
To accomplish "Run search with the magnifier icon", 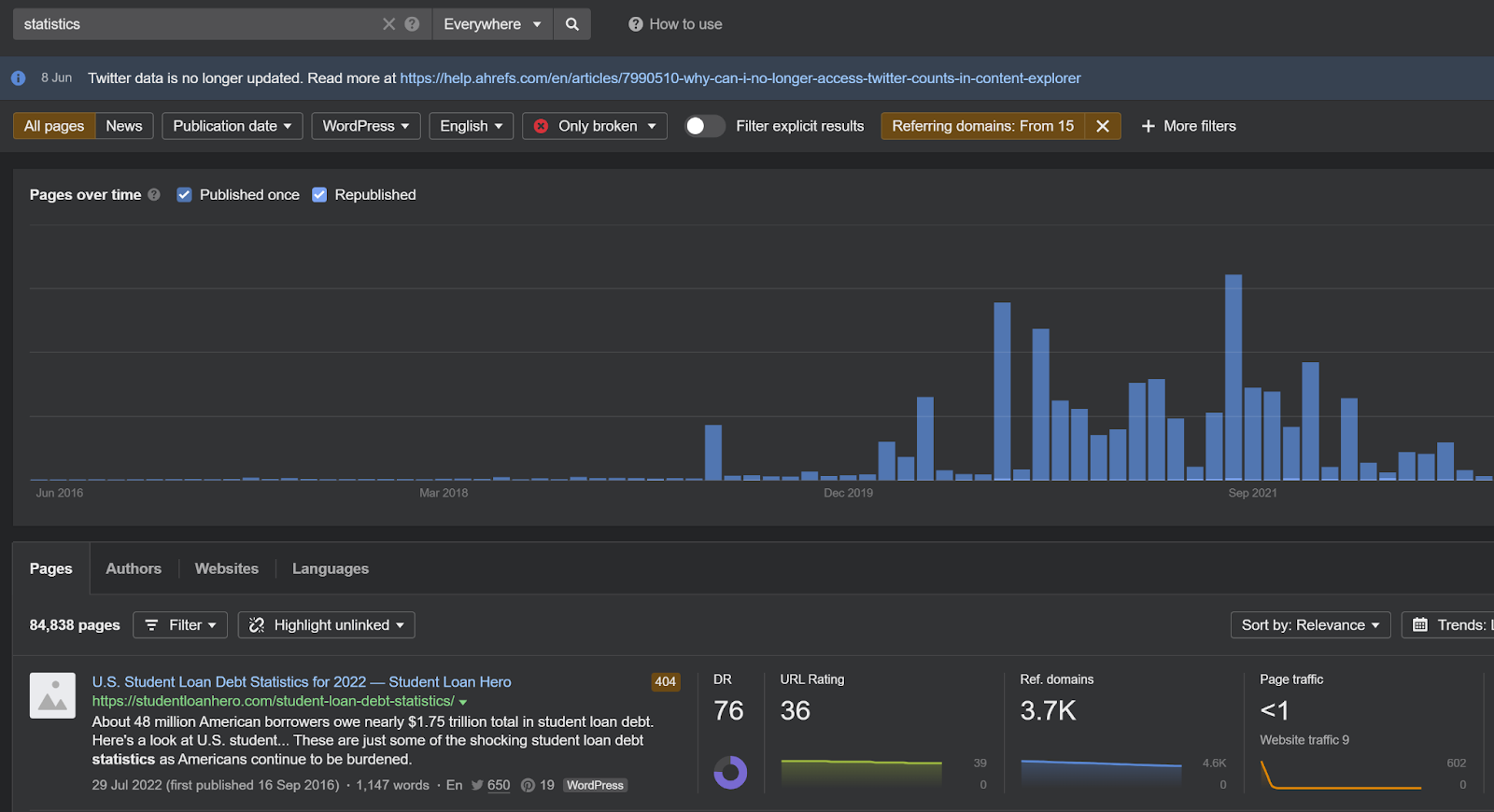I will click(x=572, y=24).
